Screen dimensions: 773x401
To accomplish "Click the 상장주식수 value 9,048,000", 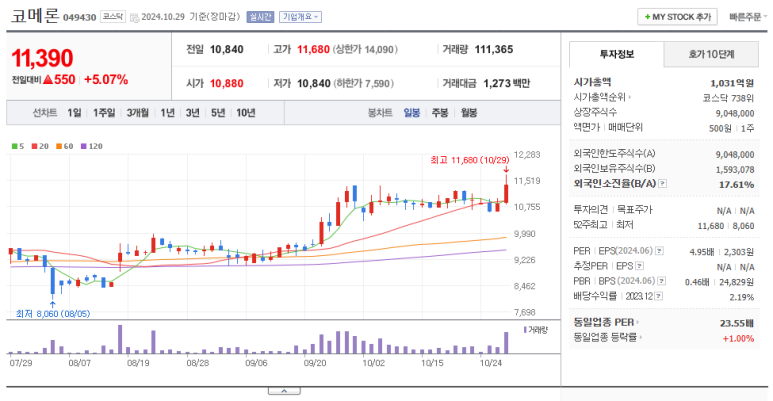I will click(735, 113).
